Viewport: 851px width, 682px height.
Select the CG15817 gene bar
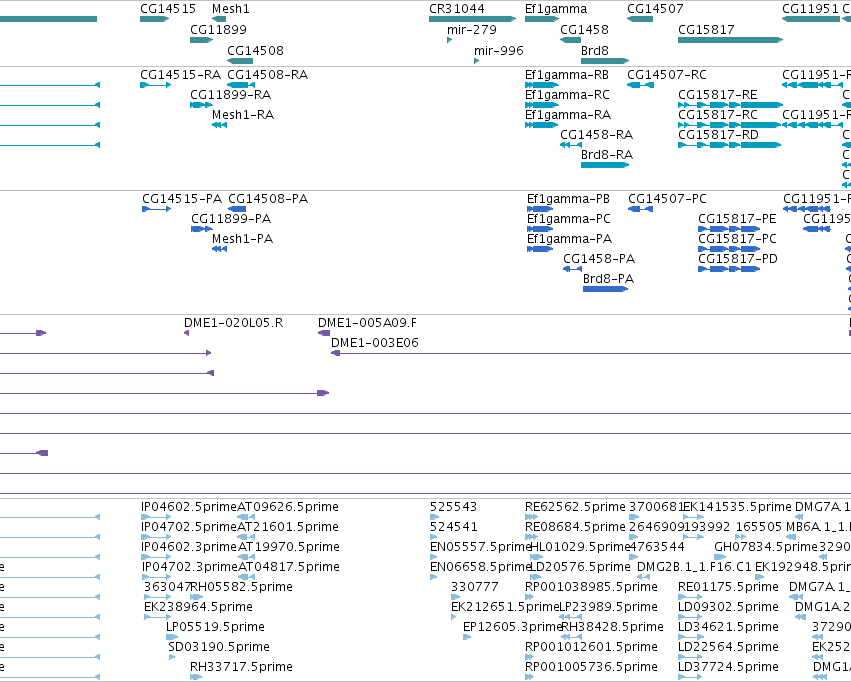(731, 40)
